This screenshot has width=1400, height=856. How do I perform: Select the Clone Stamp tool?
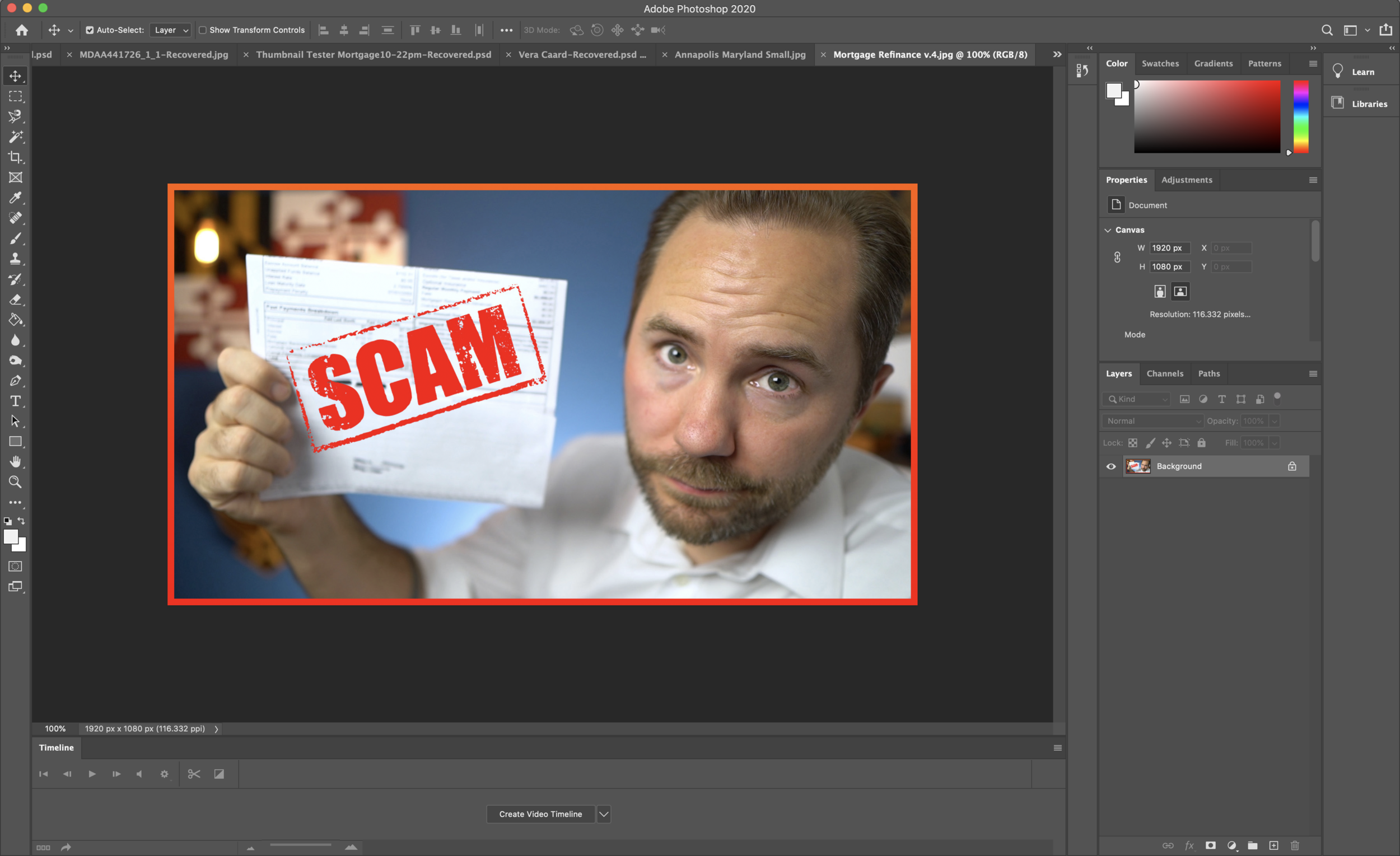15,259
